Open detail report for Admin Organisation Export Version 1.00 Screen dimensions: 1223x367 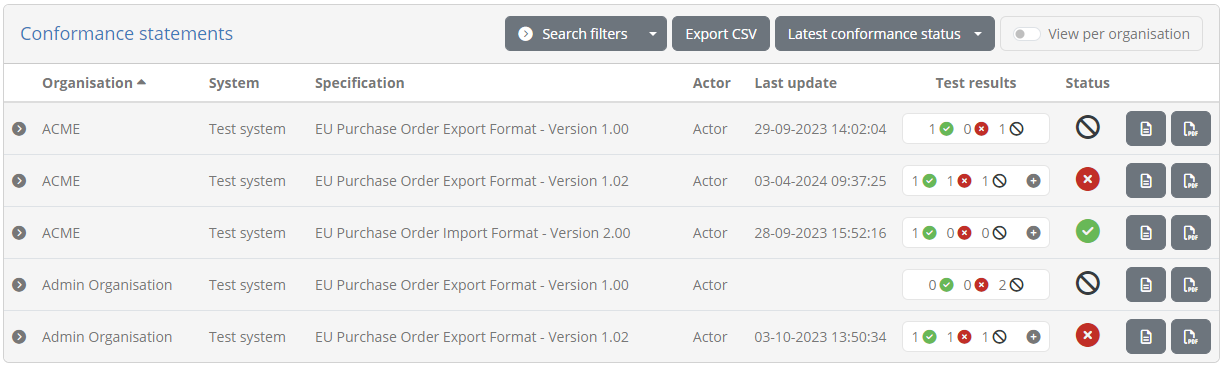pyautogui.click(x=1146, y=285)
